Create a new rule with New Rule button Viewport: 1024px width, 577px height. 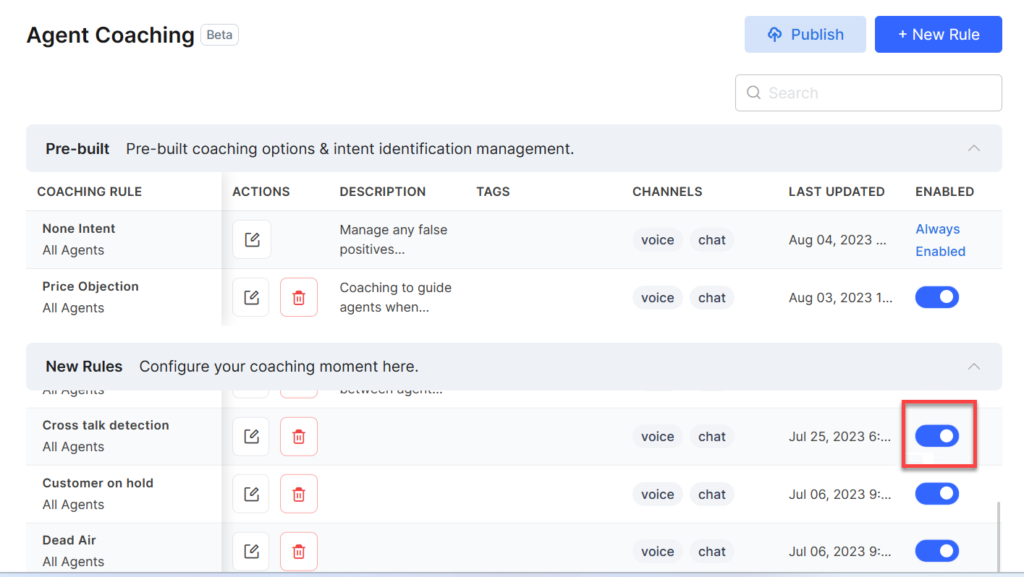click(x=938, y=34)
